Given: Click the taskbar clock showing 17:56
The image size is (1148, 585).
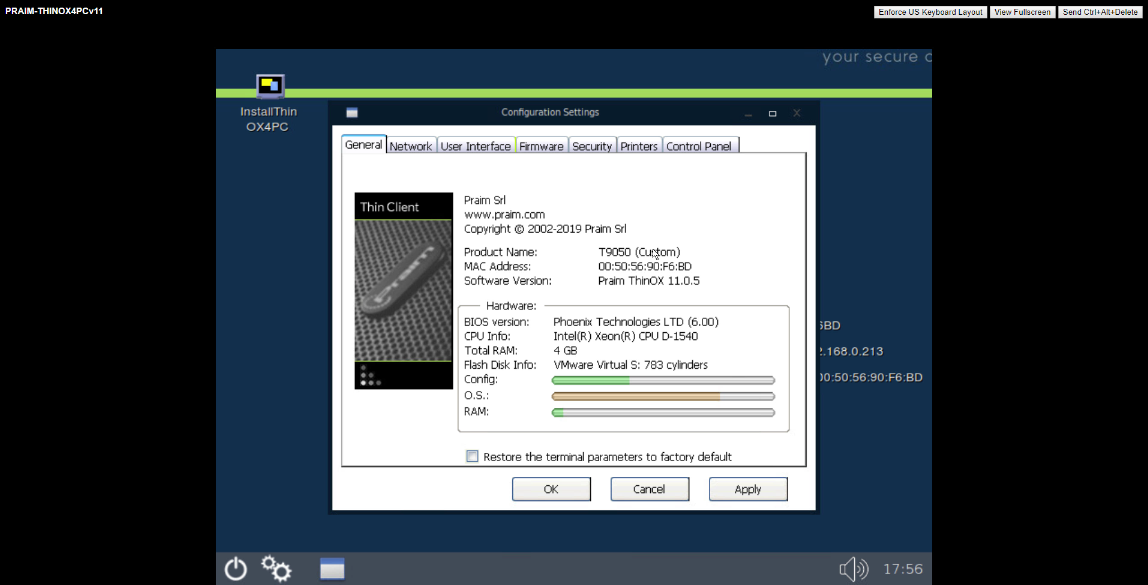Looking at the screenshot, I should click(903, 569).
